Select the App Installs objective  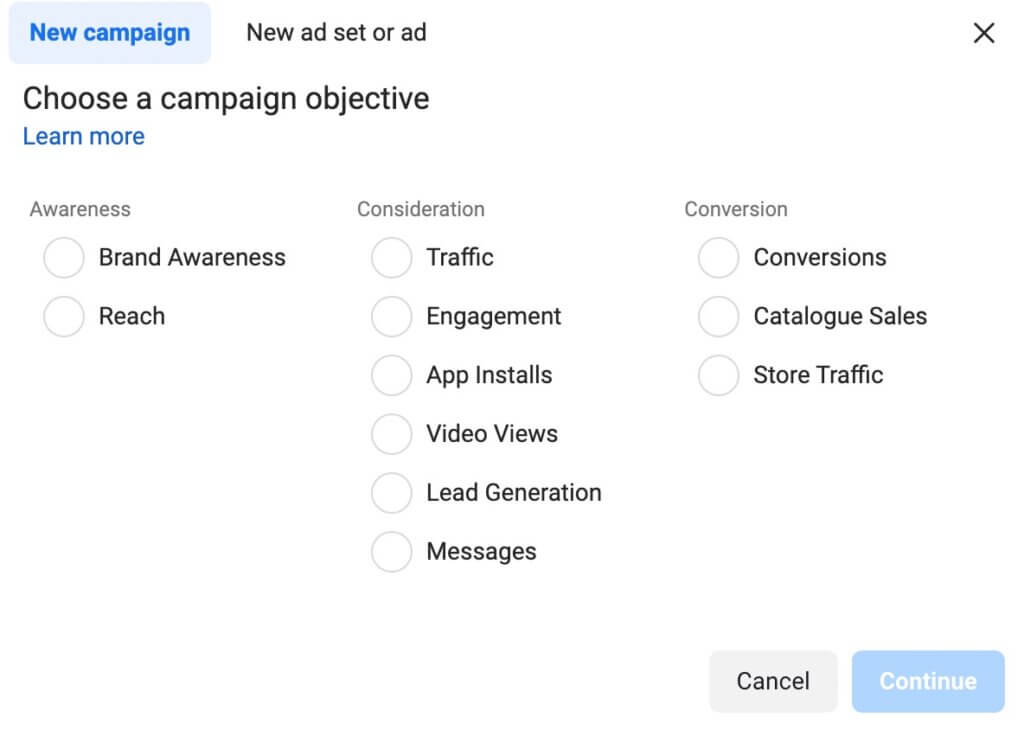click(391, 375)
